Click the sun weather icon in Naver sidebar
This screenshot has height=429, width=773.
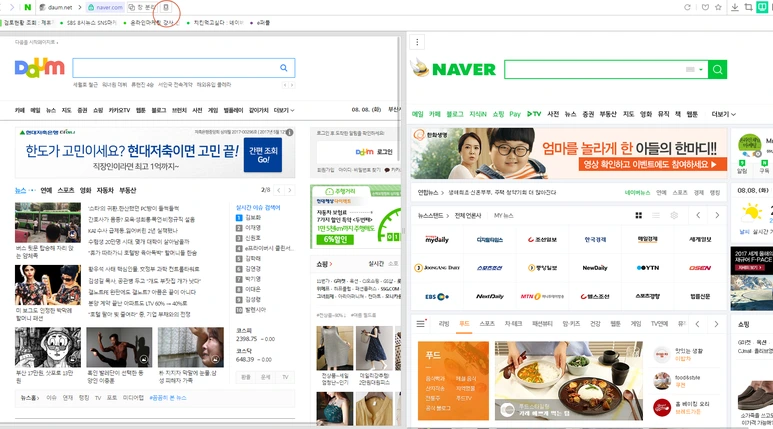(x=751, y=213)
